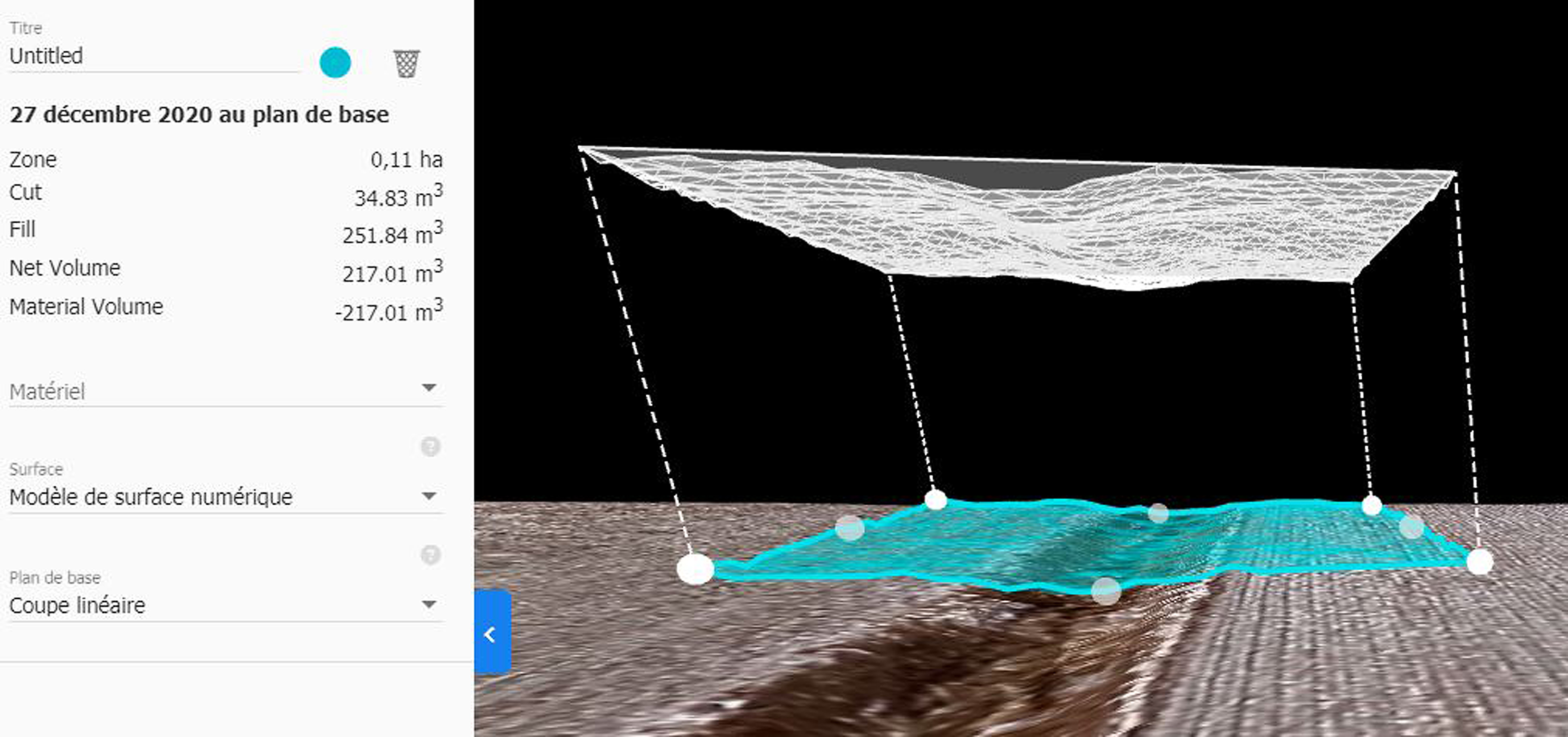Select the large bottom-left polygon vertex handle

695,569
